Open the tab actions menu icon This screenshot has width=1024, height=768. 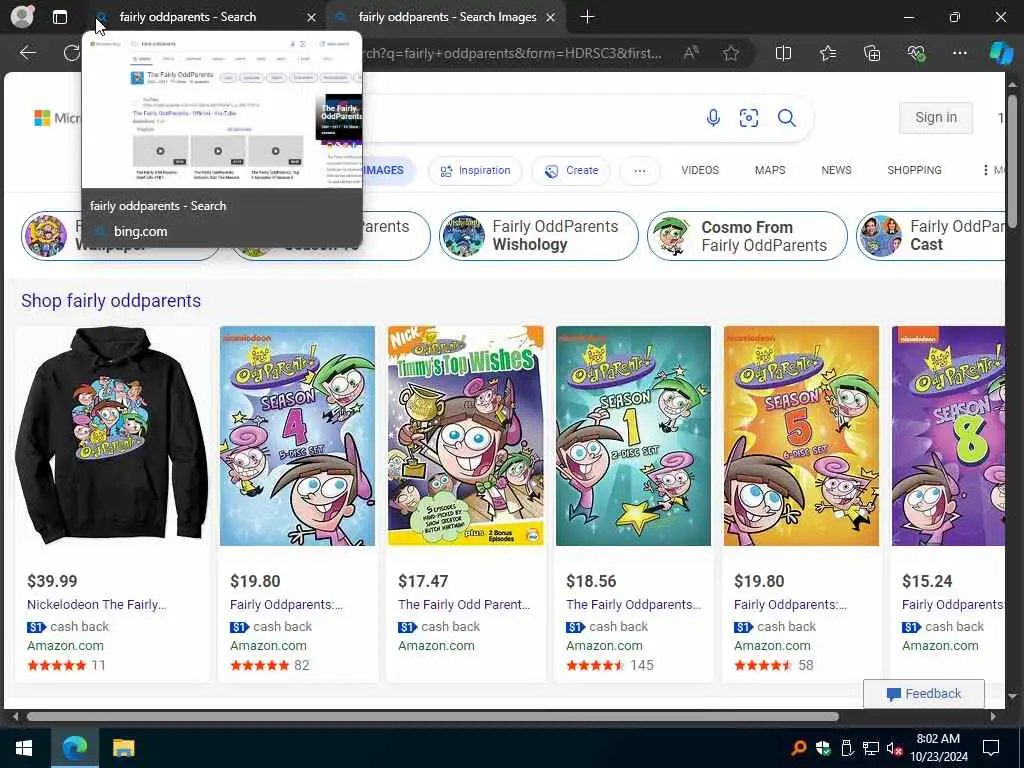(59, 17)
